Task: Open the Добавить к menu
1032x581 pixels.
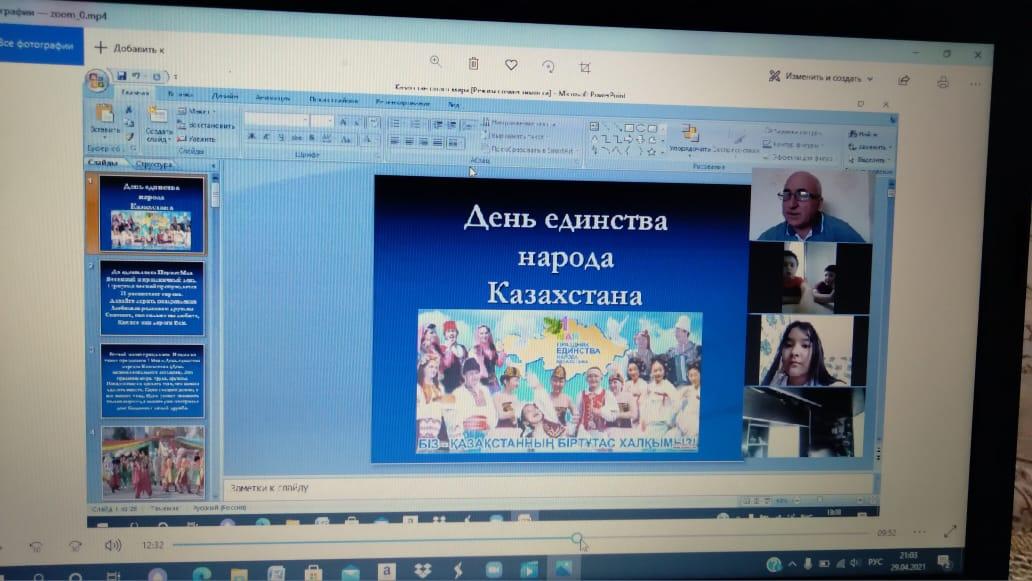Action: click(130, 48)
